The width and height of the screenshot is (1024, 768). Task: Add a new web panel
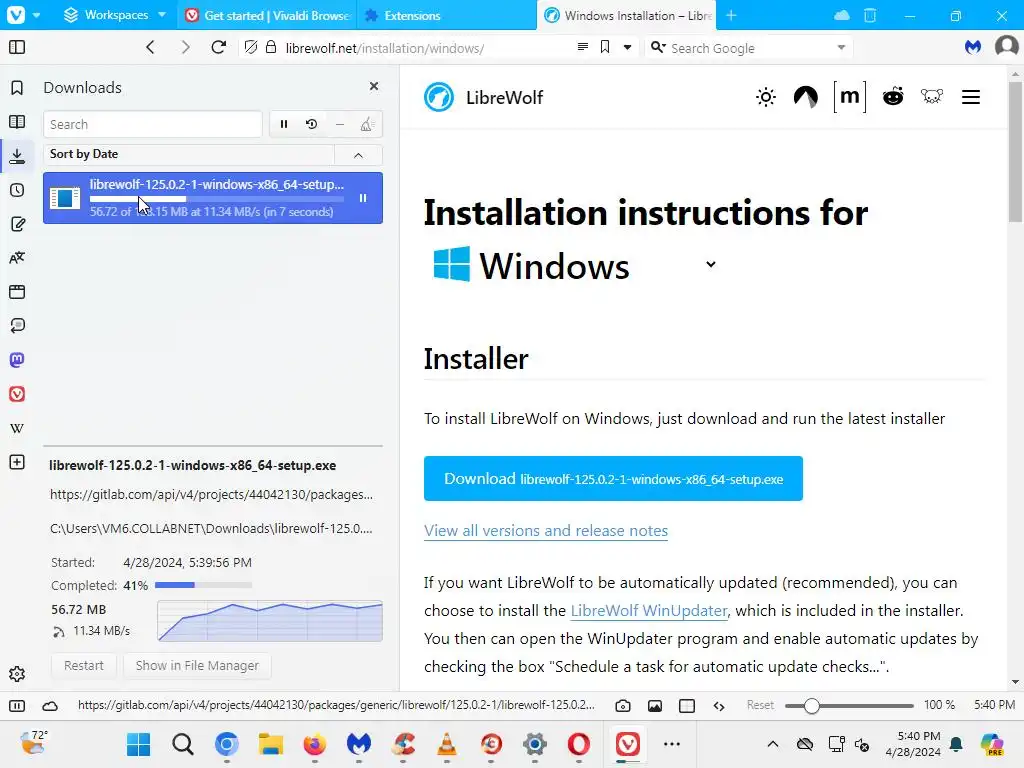click(x=17, y=462)
